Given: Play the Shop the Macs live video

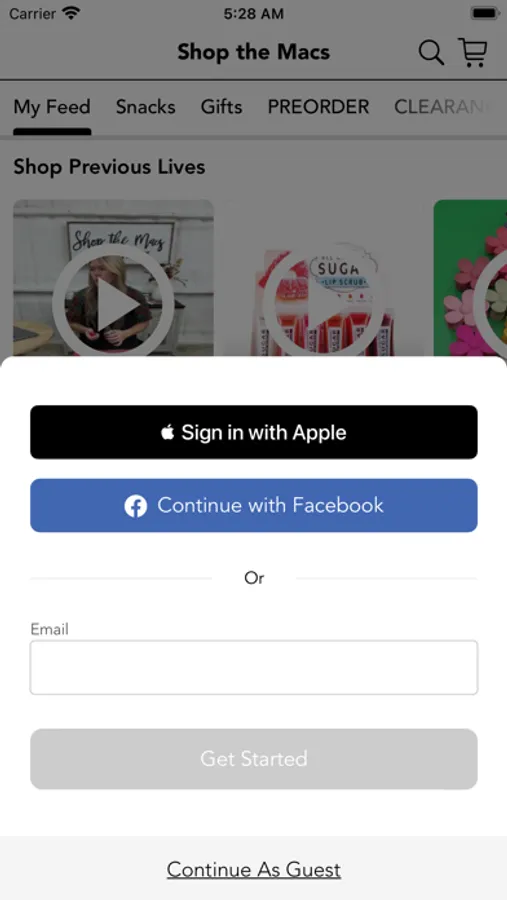Looking at the screenshot, I should pyautogui.click(x=113, y=304).
